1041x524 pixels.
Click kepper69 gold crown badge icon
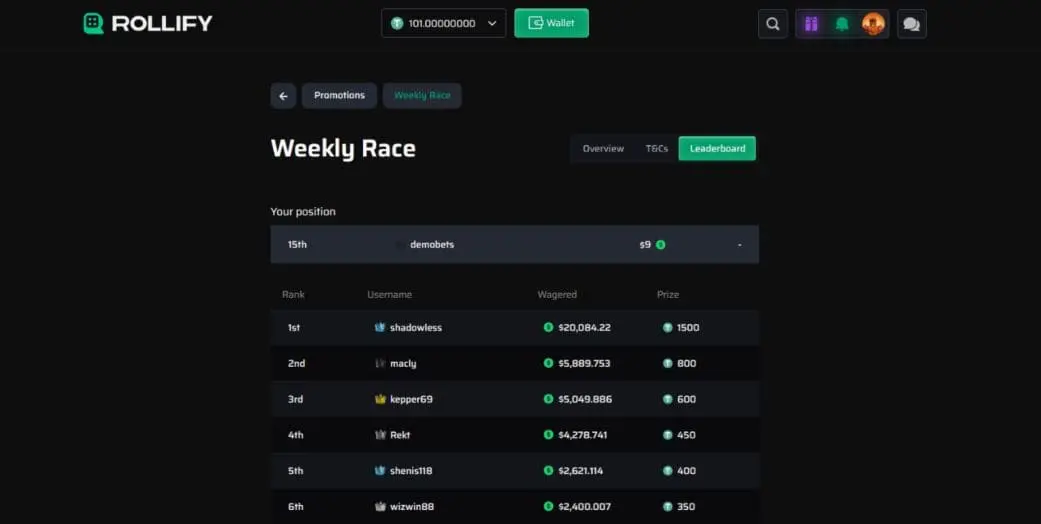380,399
